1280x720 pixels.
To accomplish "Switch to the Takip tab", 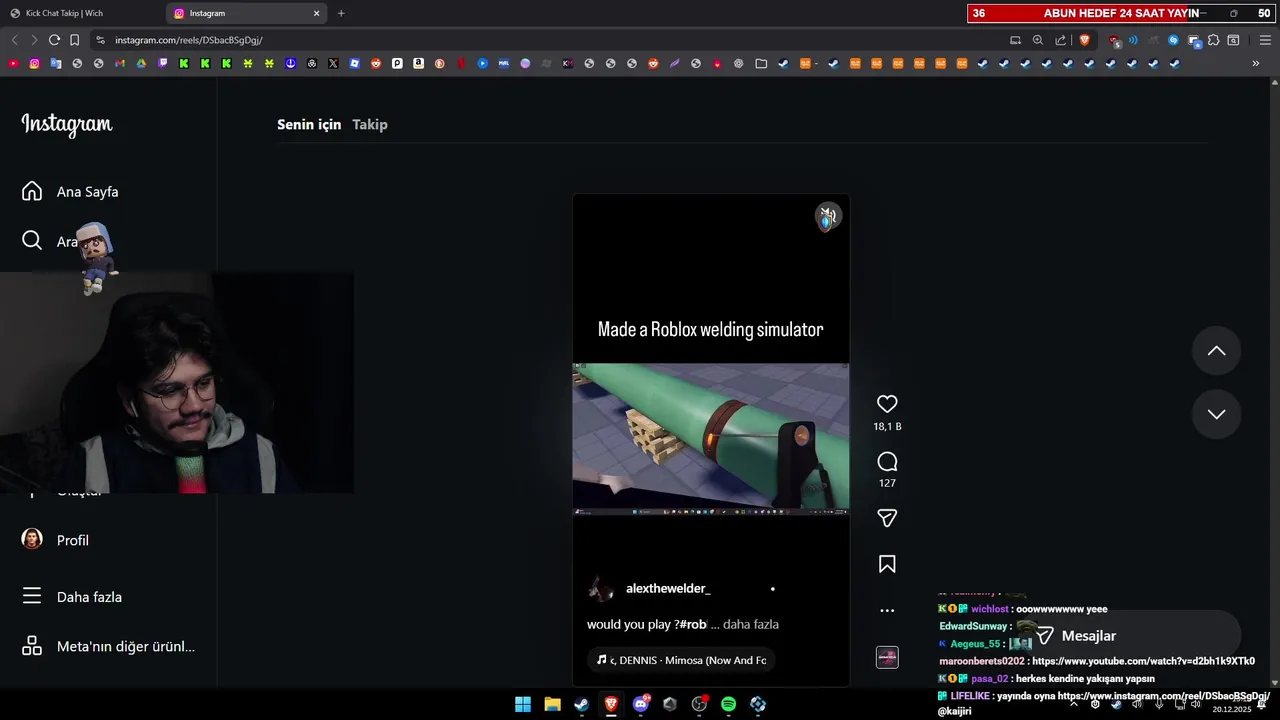I will (370, 124).
